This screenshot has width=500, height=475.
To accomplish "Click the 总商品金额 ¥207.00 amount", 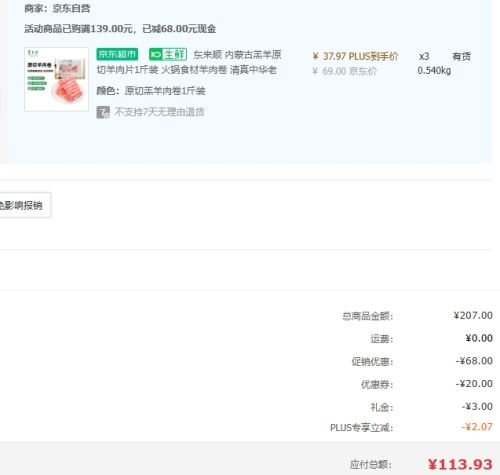I will 473,315.
